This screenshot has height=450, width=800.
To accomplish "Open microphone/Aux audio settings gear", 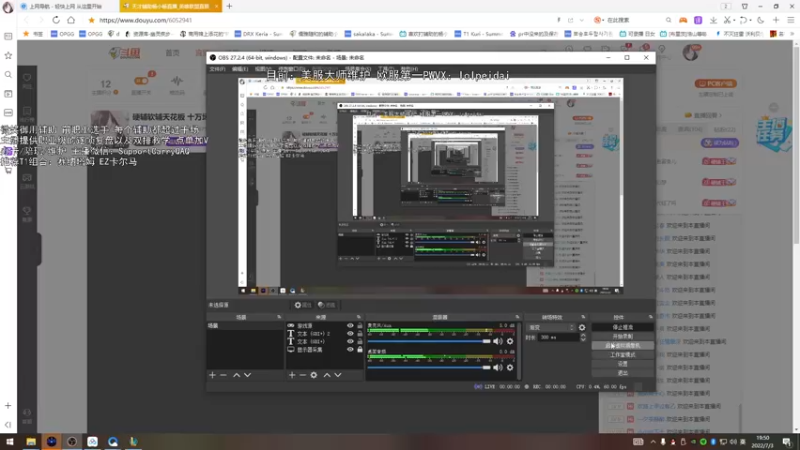I will click(x=510, y=341).
